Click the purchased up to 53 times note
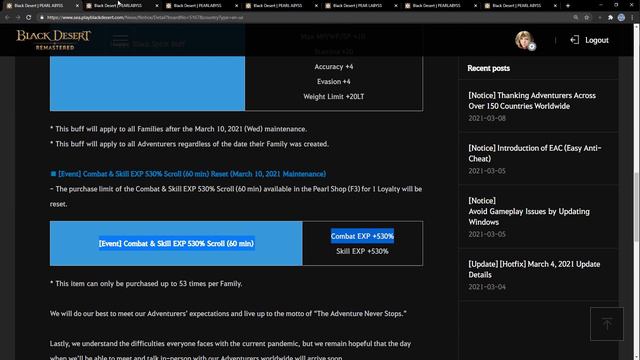 click(146, 283)
